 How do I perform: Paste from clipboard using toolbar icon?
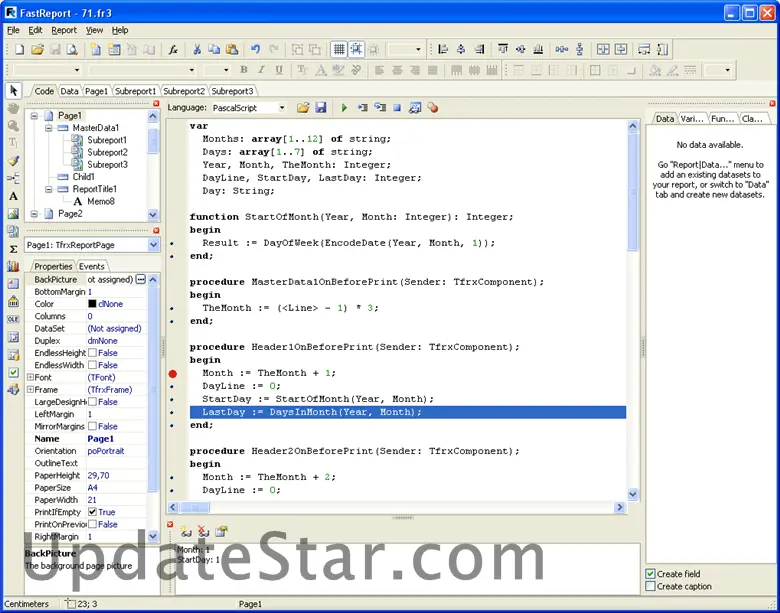pos(232,49)
